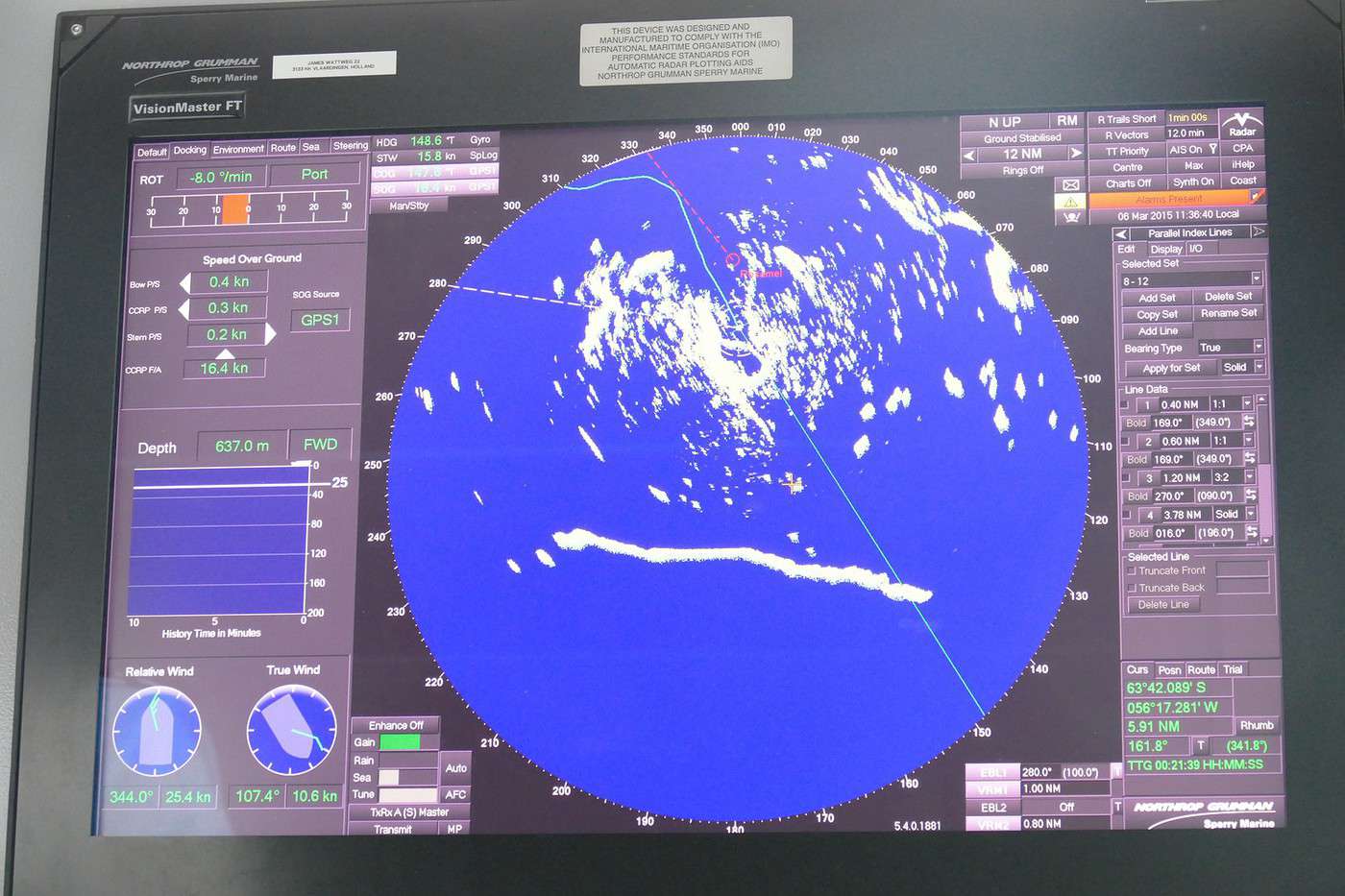Toggle the Rings Off button
Image resolution: width=1345 pixels, height=896 pixels.
tap(1022, 171)
